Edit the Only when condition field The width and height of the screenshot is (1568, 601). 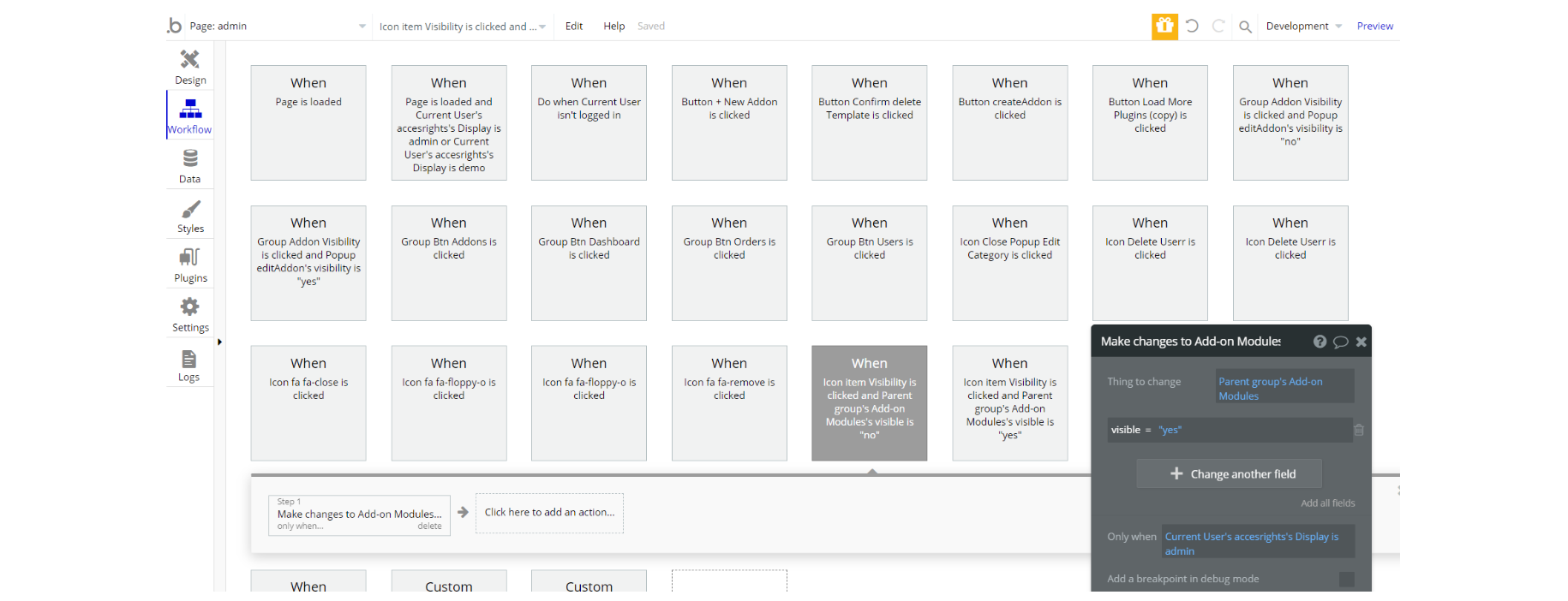point(1258,544)
